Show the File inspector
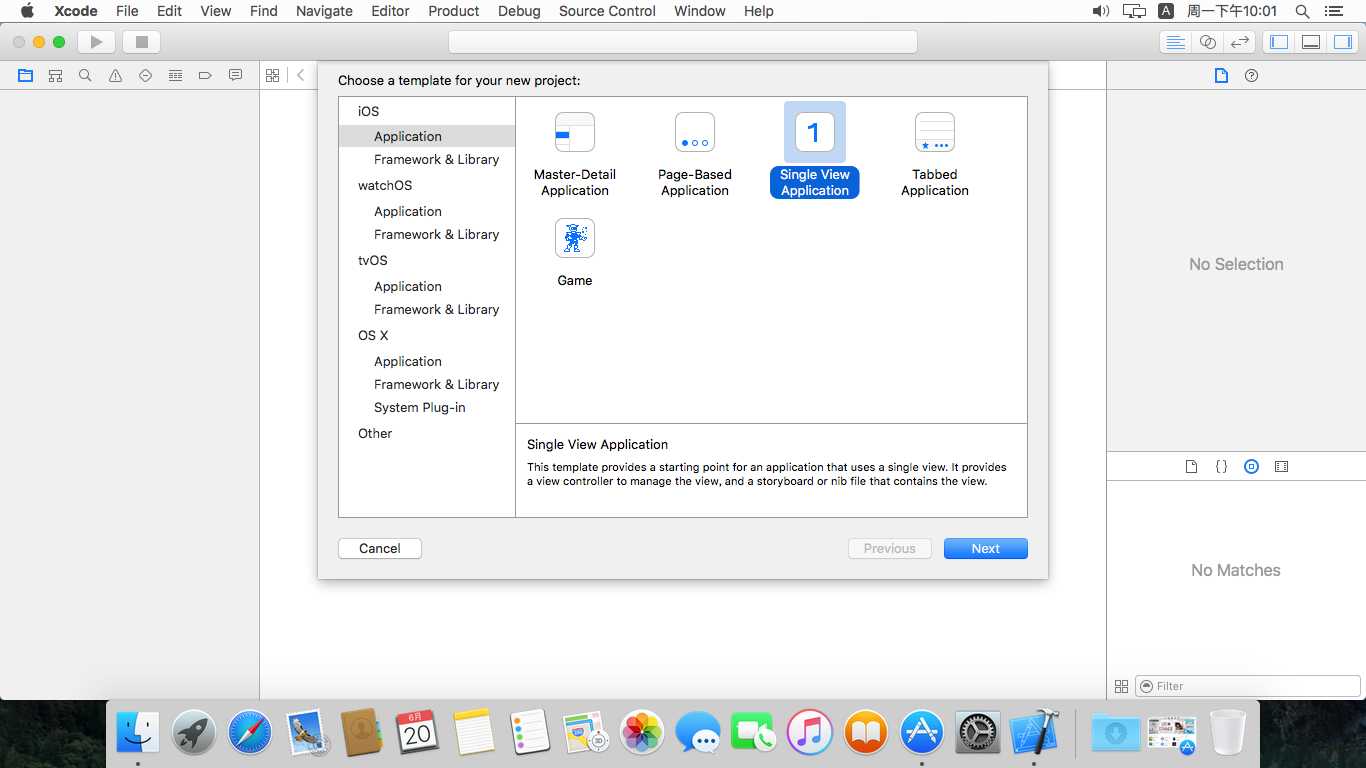The height and width of the screenshot is (768, 1366). click(x=1221, y=75)
